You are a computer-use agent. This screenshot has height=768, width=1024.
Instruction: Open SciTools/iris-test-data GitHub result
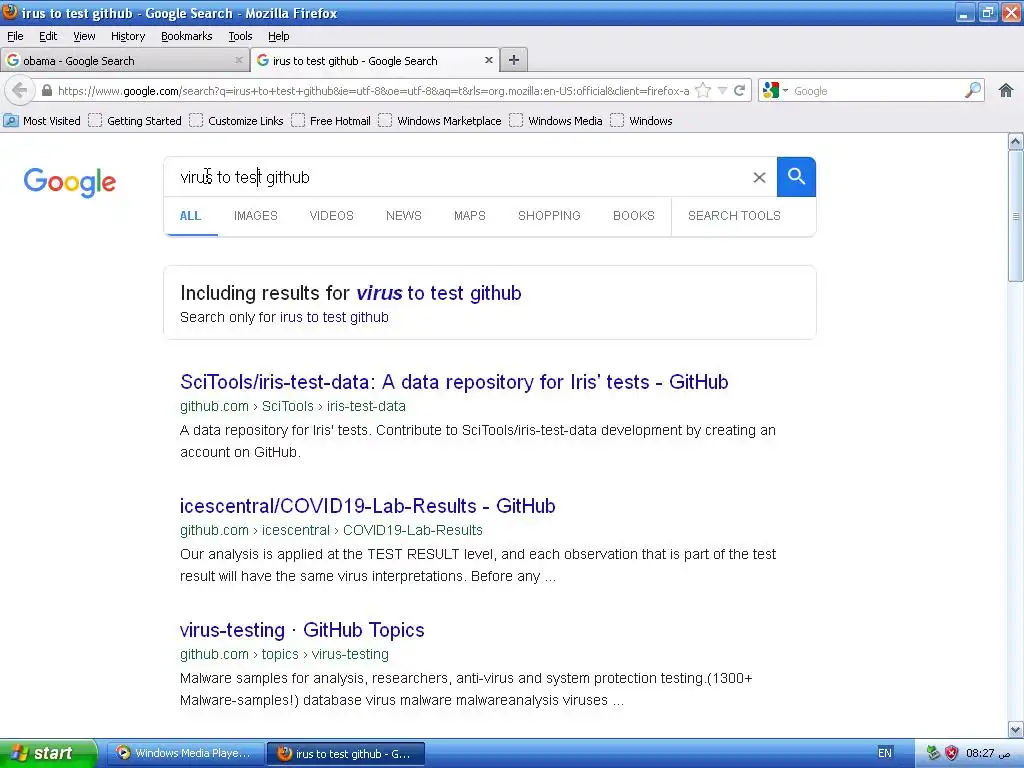pyautogui.click(x=454, y=382)
